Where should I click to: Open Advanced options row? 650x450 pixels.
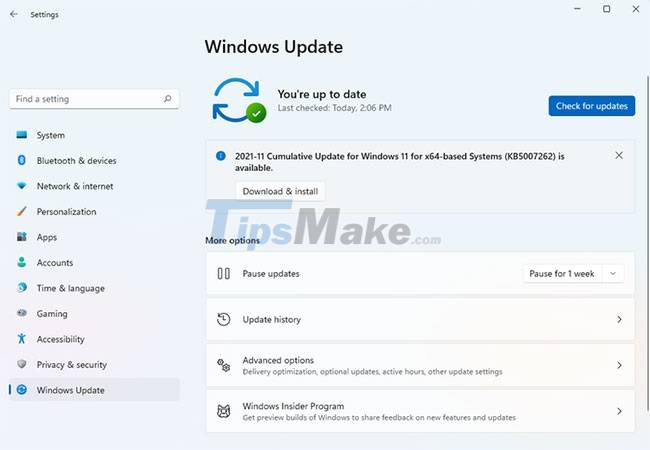tap(420, 365)
